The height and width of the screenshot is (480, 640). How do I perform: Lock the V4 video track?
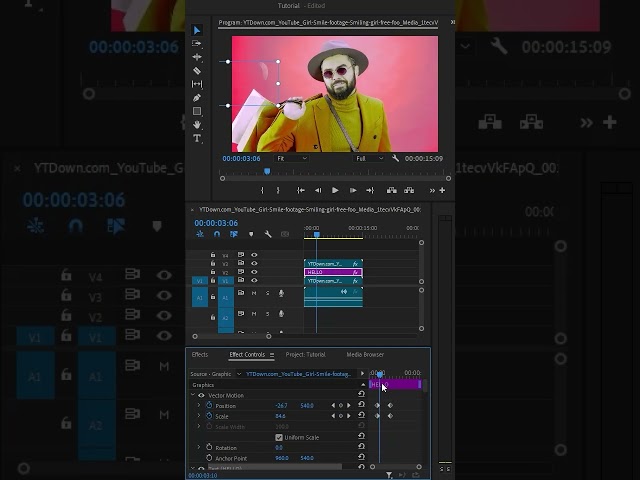pyautogui.click(x=213, y=255)
